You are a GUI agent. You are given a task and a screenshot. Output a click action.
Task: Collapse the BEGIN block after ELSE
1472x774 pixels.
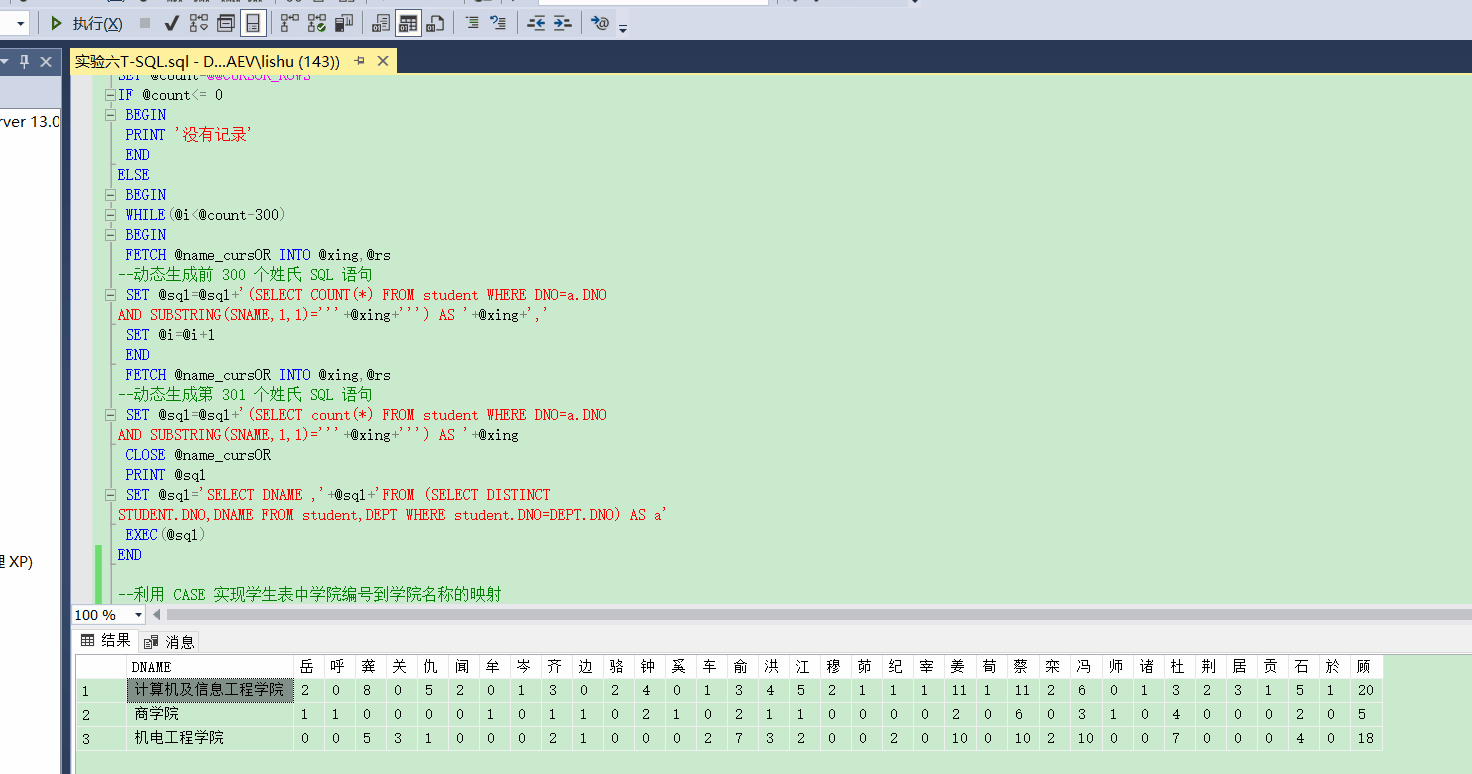[110, 195]
